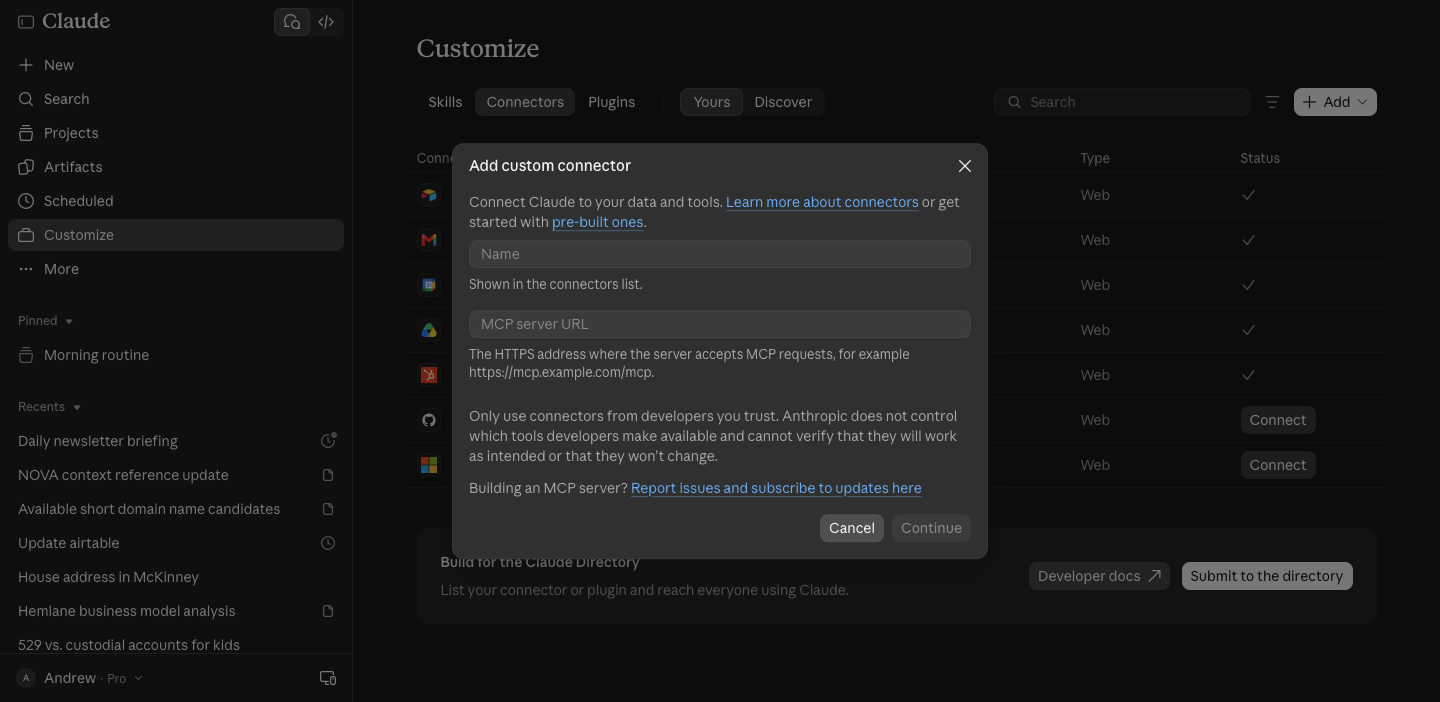The width and height of the screenshot is (1440, 702).
Task: Click the document icon beside Hemlane business model analysis
Action: pyautogui.click(x=328, y=611)
